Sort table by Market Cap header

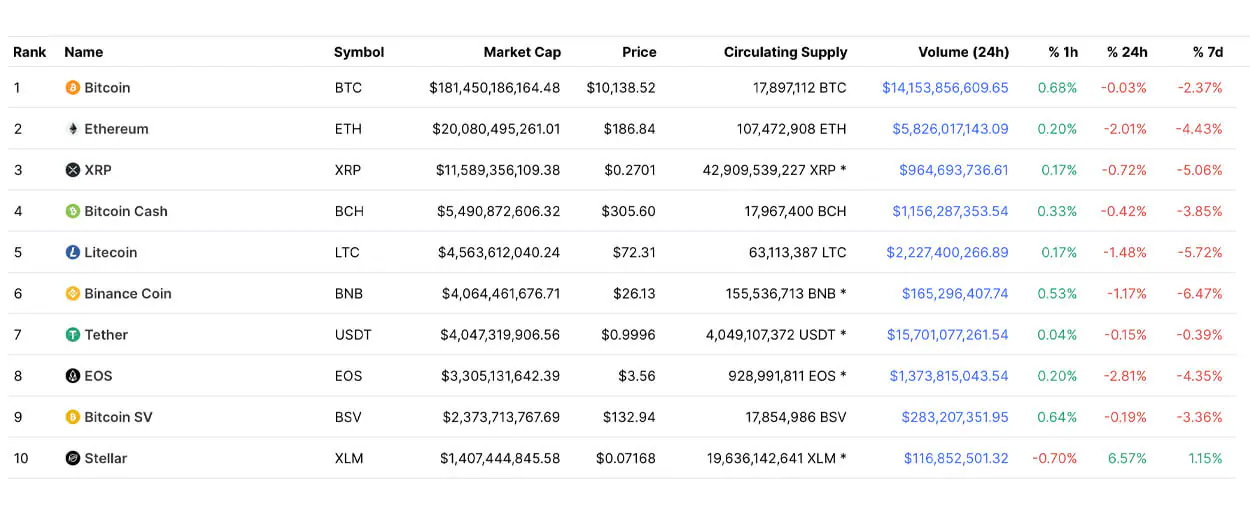pyautogui.click(x=522, y=52)
